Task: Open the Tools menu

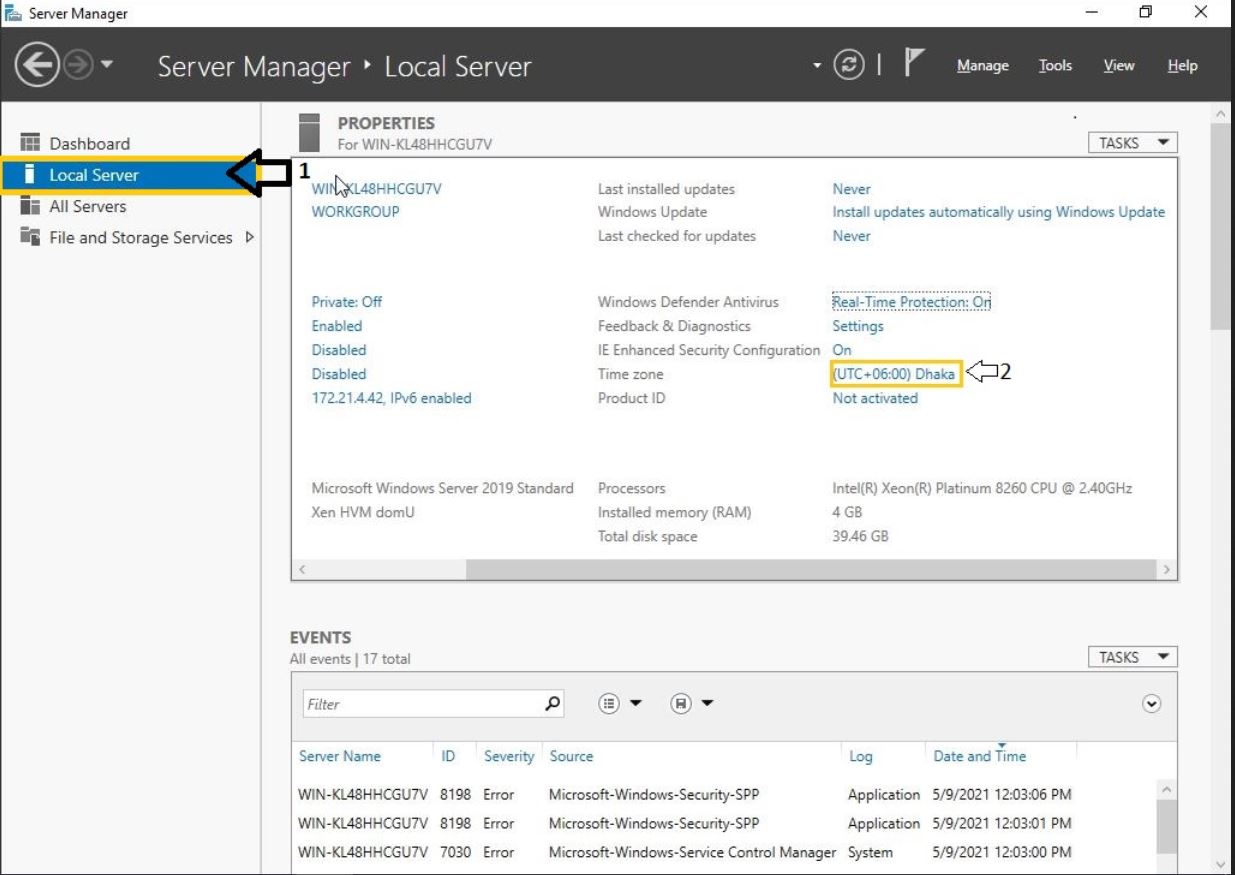Action: (x=1055, y=66)
